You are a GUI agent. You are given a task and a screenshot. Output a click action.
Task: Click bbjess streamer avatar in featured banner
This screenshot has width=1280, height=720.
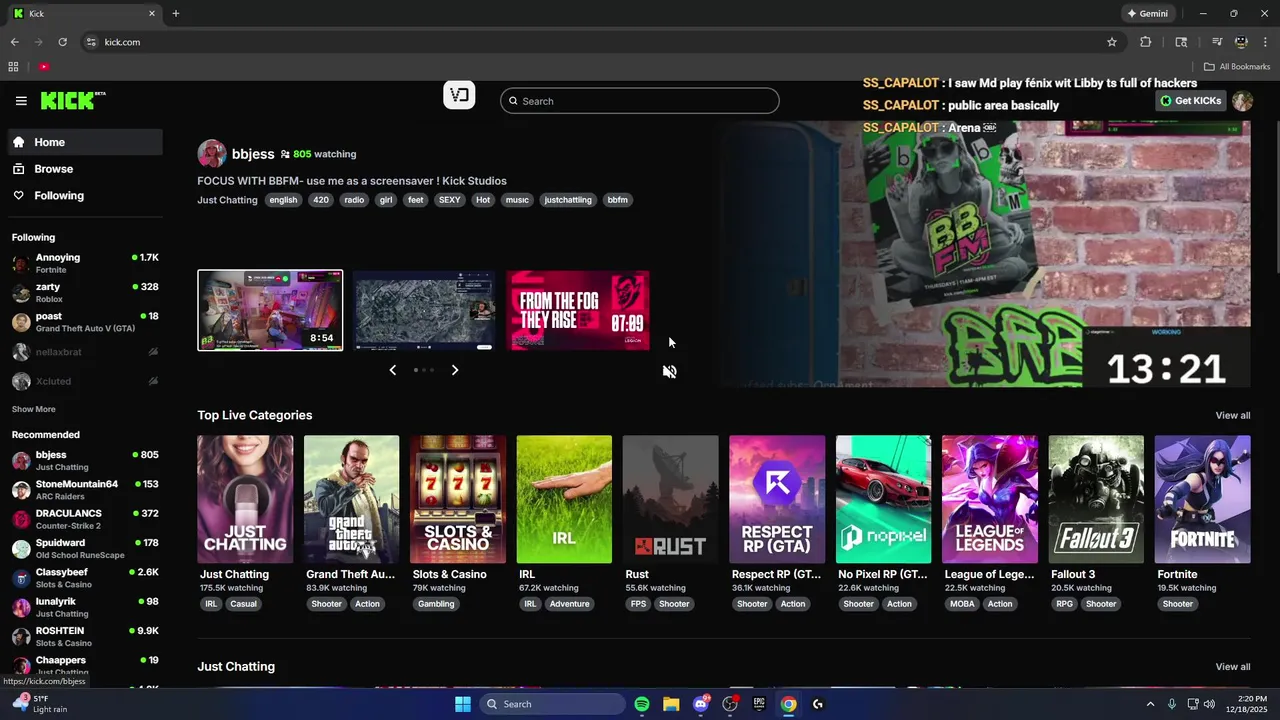point(212,154)
